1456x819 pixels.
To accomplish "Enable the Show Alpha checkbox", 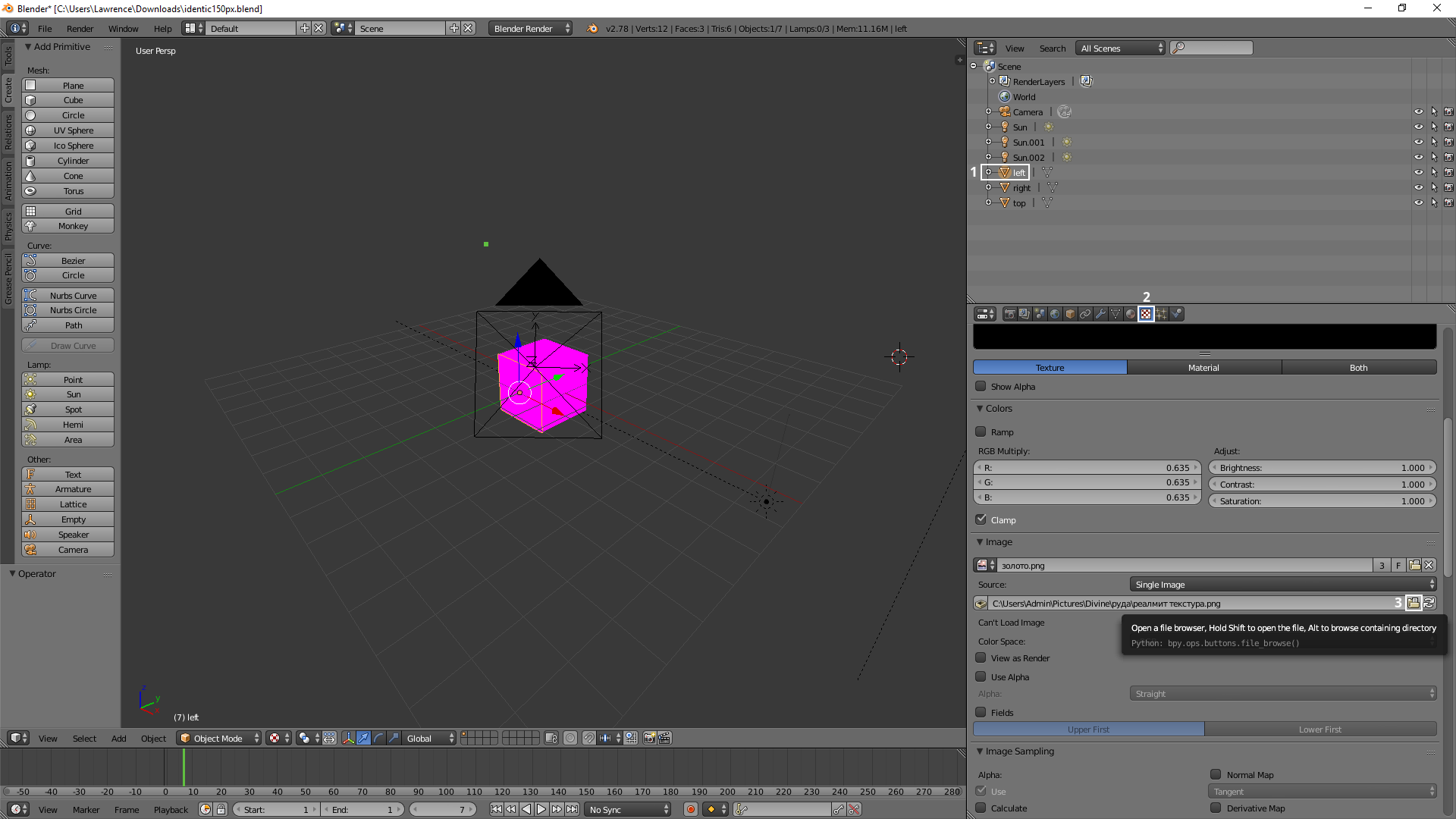I will pyautogui.click(x=981, y=387).
